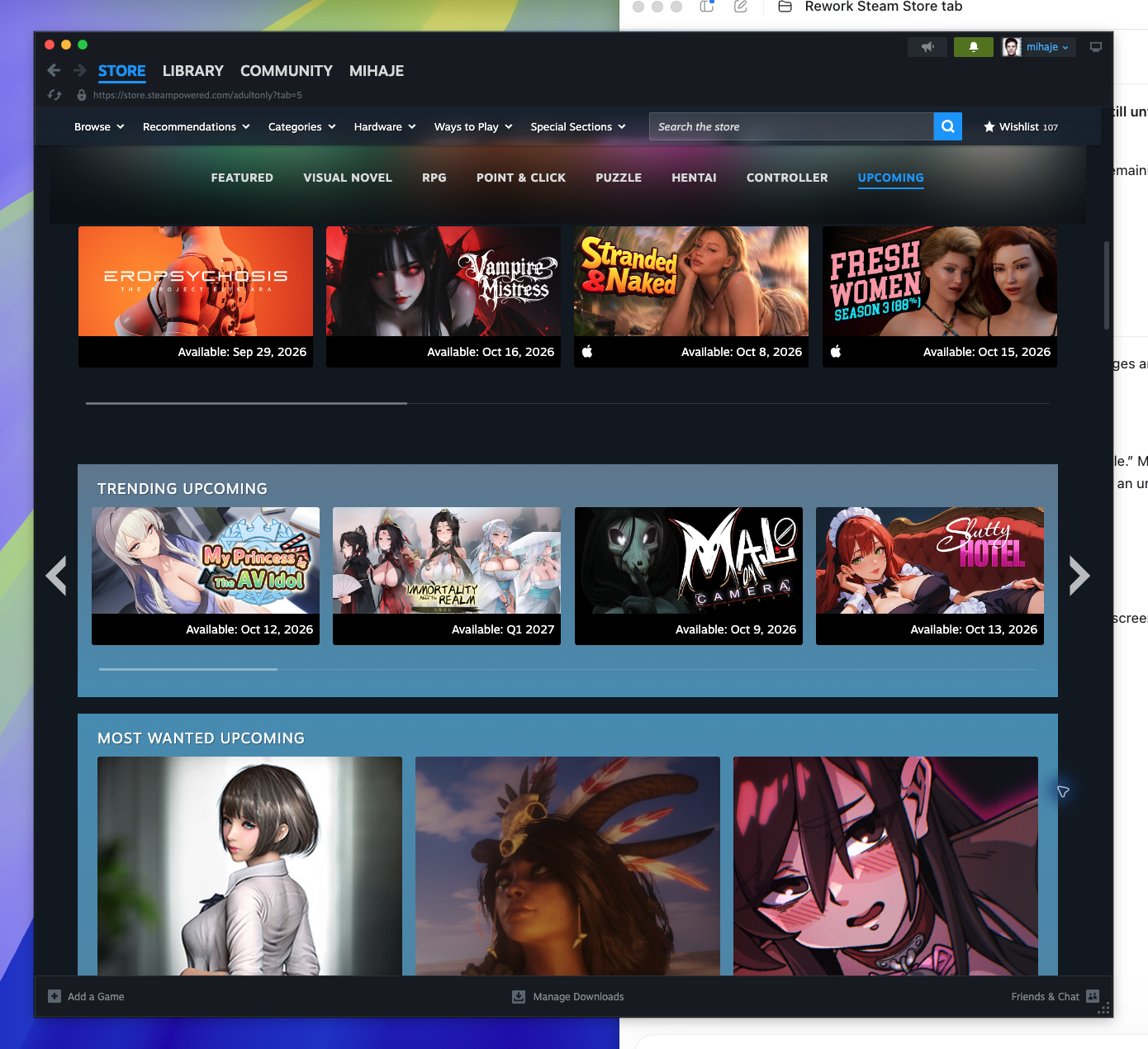Click the sidebar toggle icon in the background window

(x=707, y=7)
